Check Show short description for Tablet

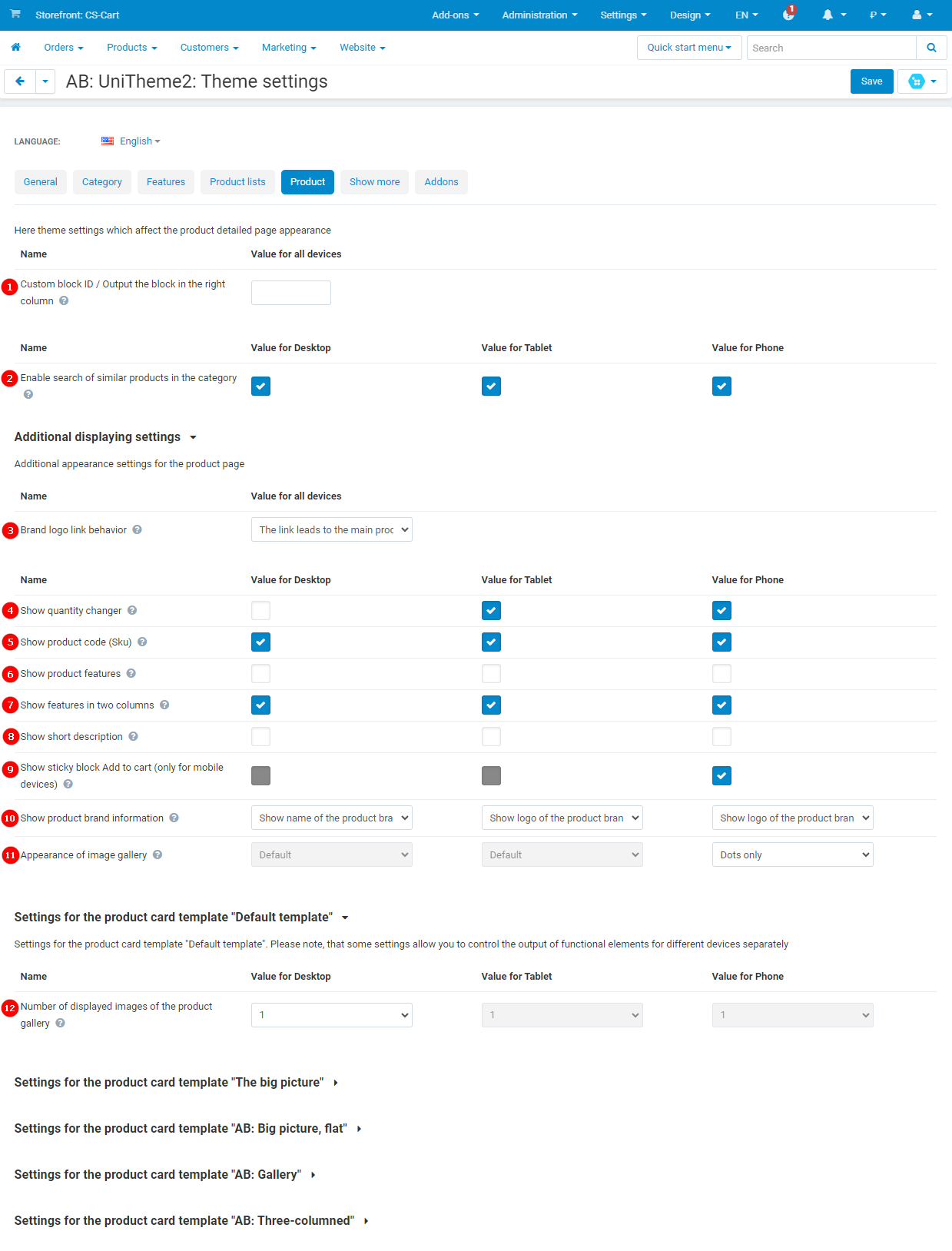pyautogui.click(x=491, y=737)
